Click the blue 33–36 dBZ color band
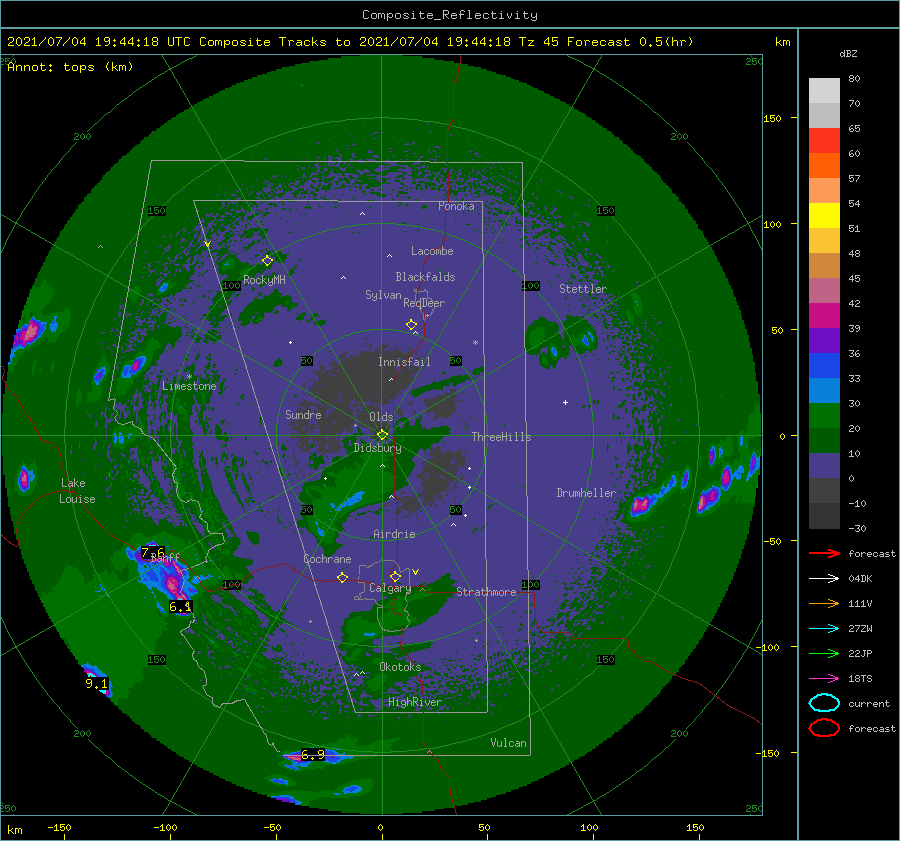900x841 pixels. 824,365
